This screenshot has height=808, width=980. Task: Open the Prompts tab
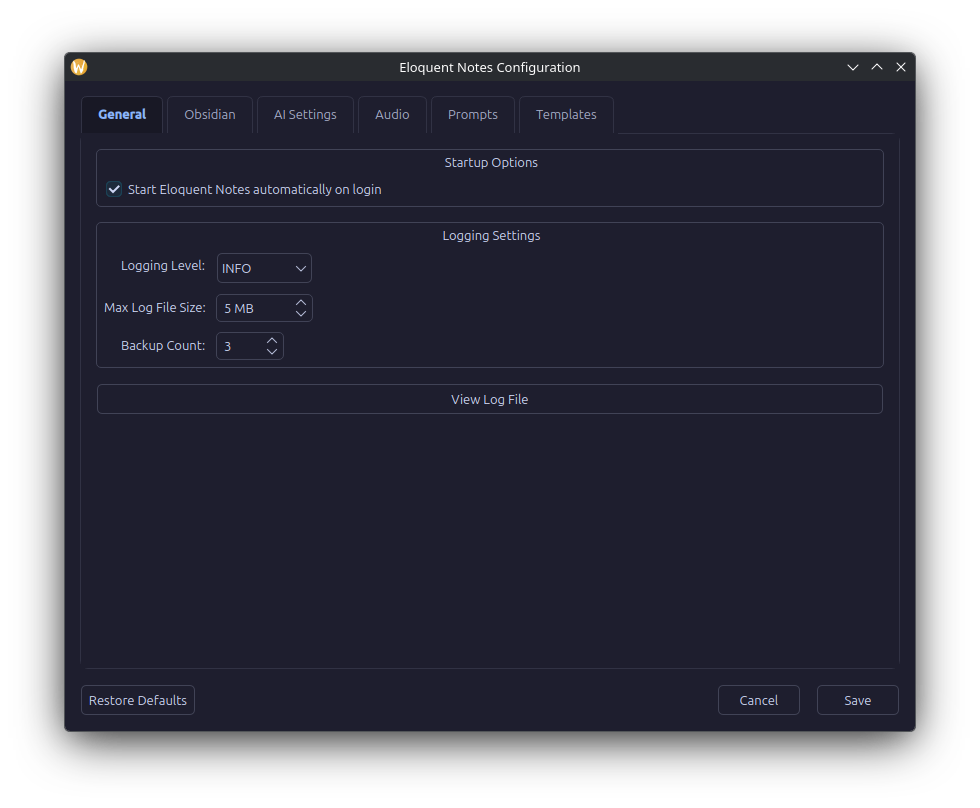click(472, 114)
